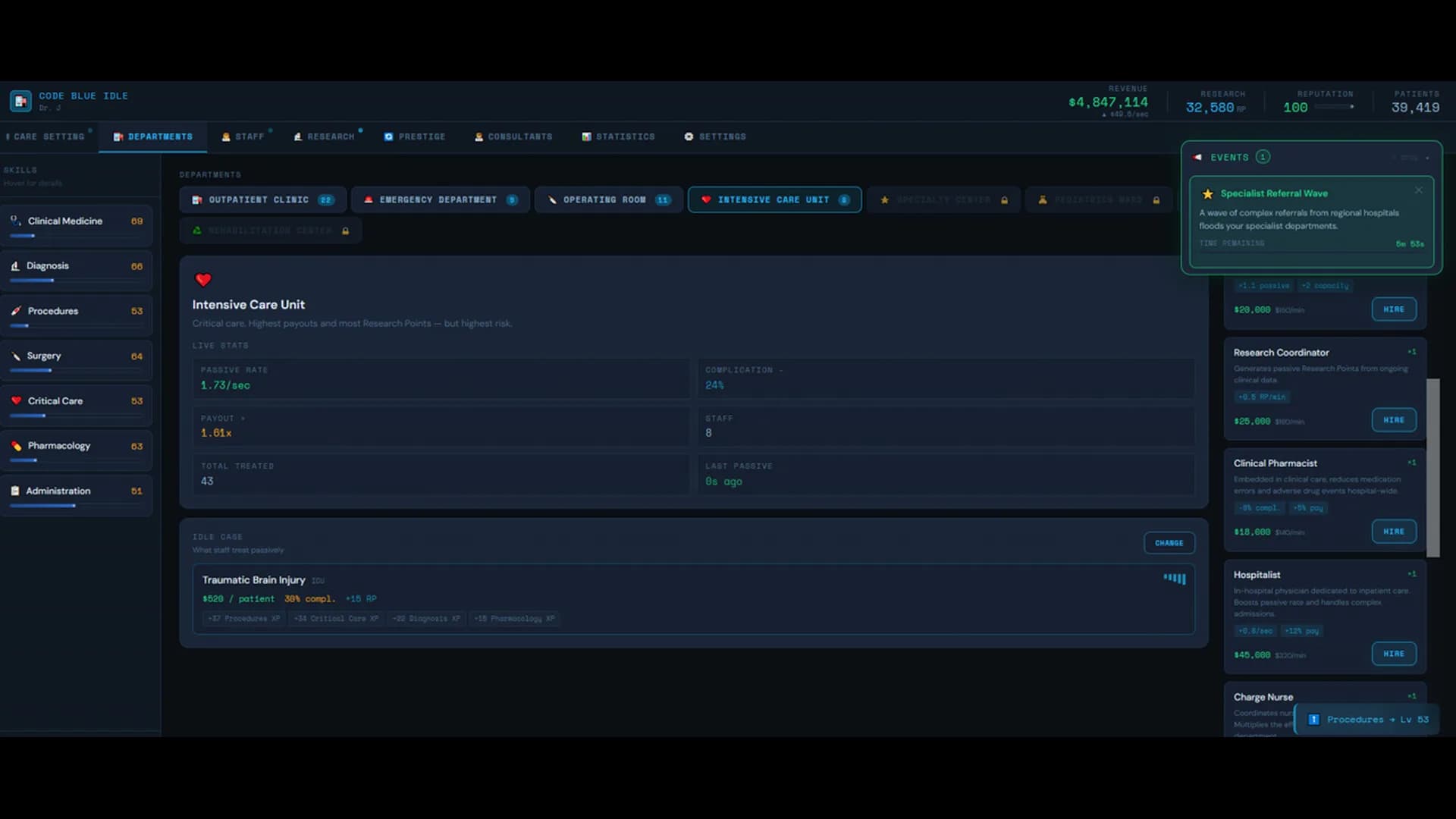Click the lock icon on Specialty Center
The image size is (1456, 819).
[1005, 200]
